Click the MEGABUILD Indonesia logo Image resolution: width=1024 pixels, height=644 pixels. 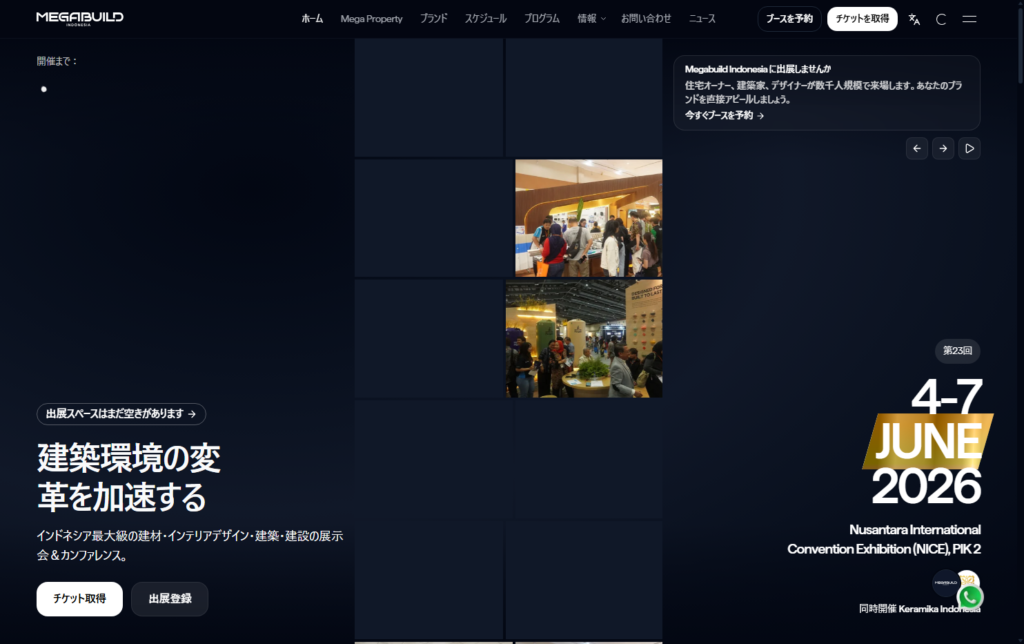coord(78,17)
